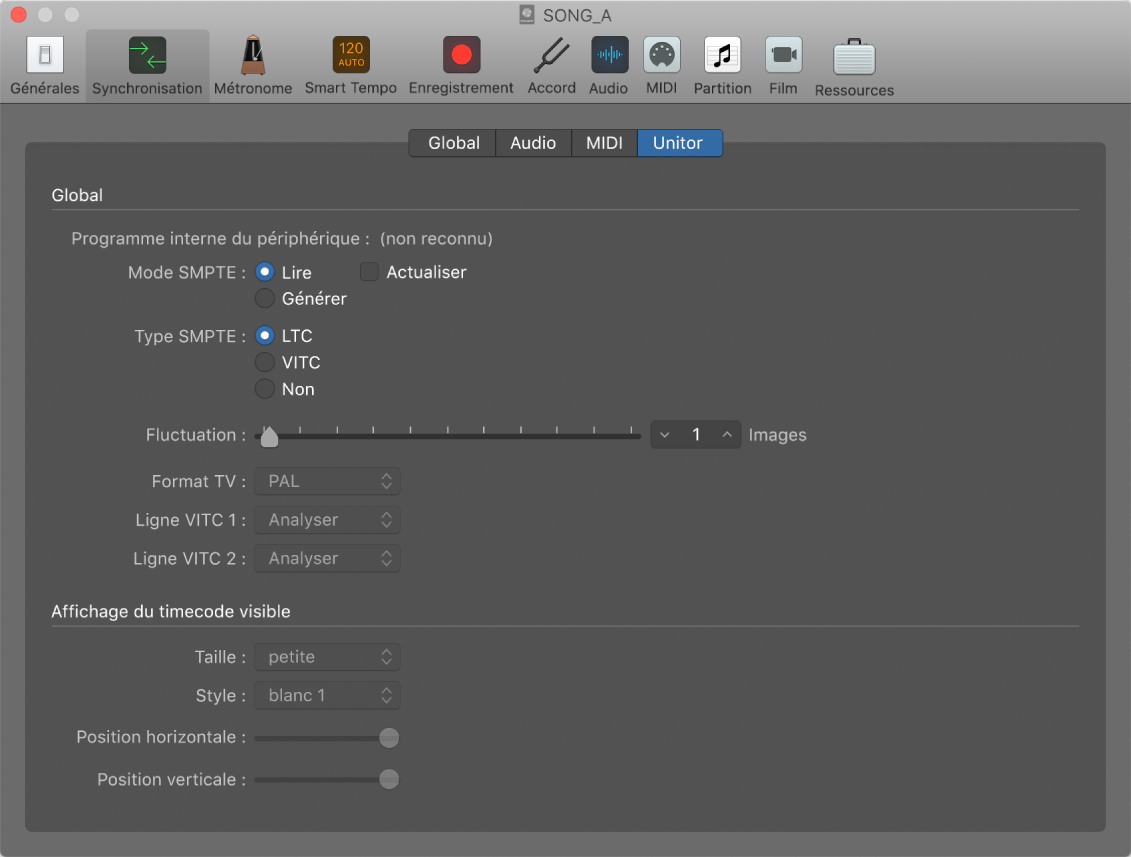Switch to the MIDI sync tab
This screenshot has width=1131, height=857.
(604, 143)
